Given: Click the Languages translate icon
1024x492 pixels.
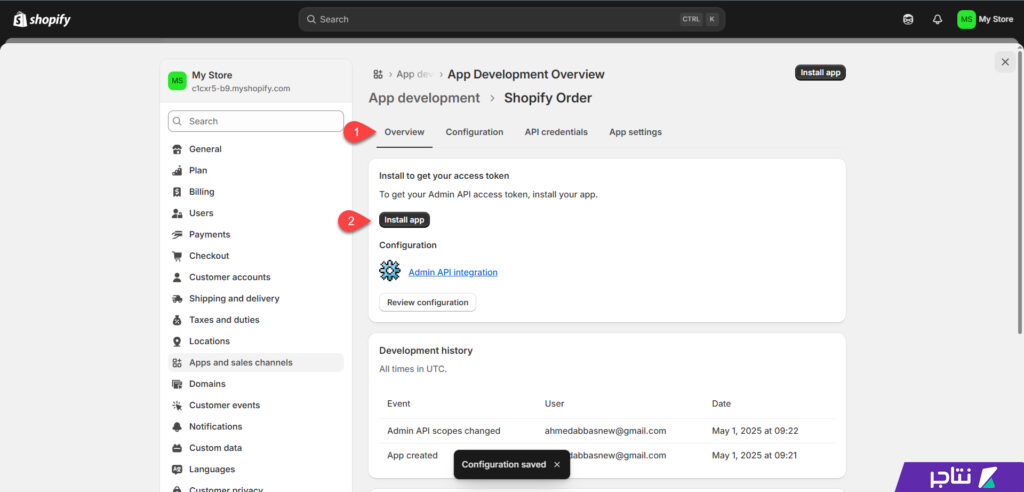Looking at the screenshot, I should 177,469.
